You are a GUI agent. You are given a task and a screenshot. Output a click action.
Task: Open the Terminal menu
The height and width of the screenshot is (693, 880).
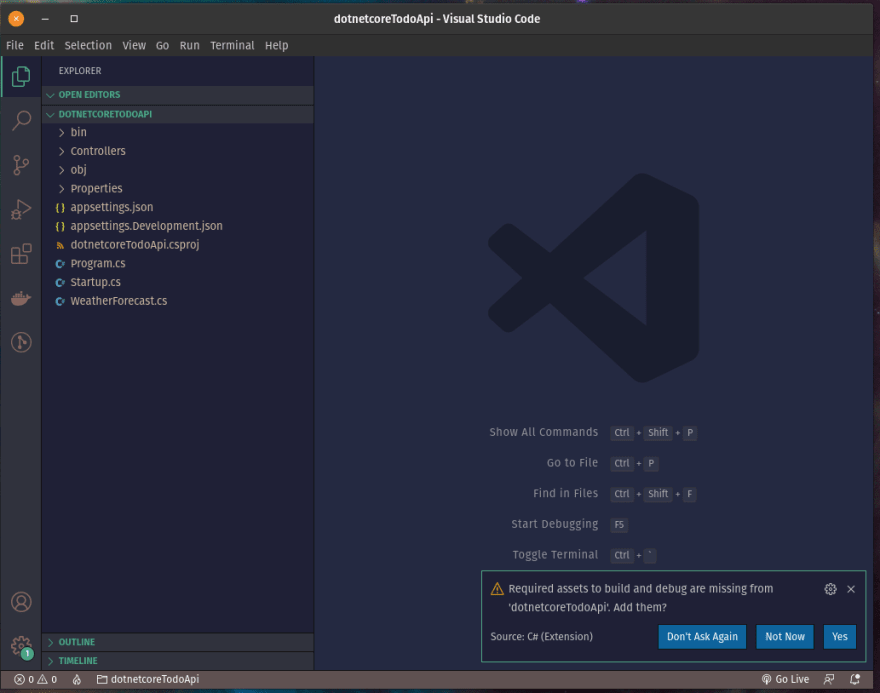(232, 45)
